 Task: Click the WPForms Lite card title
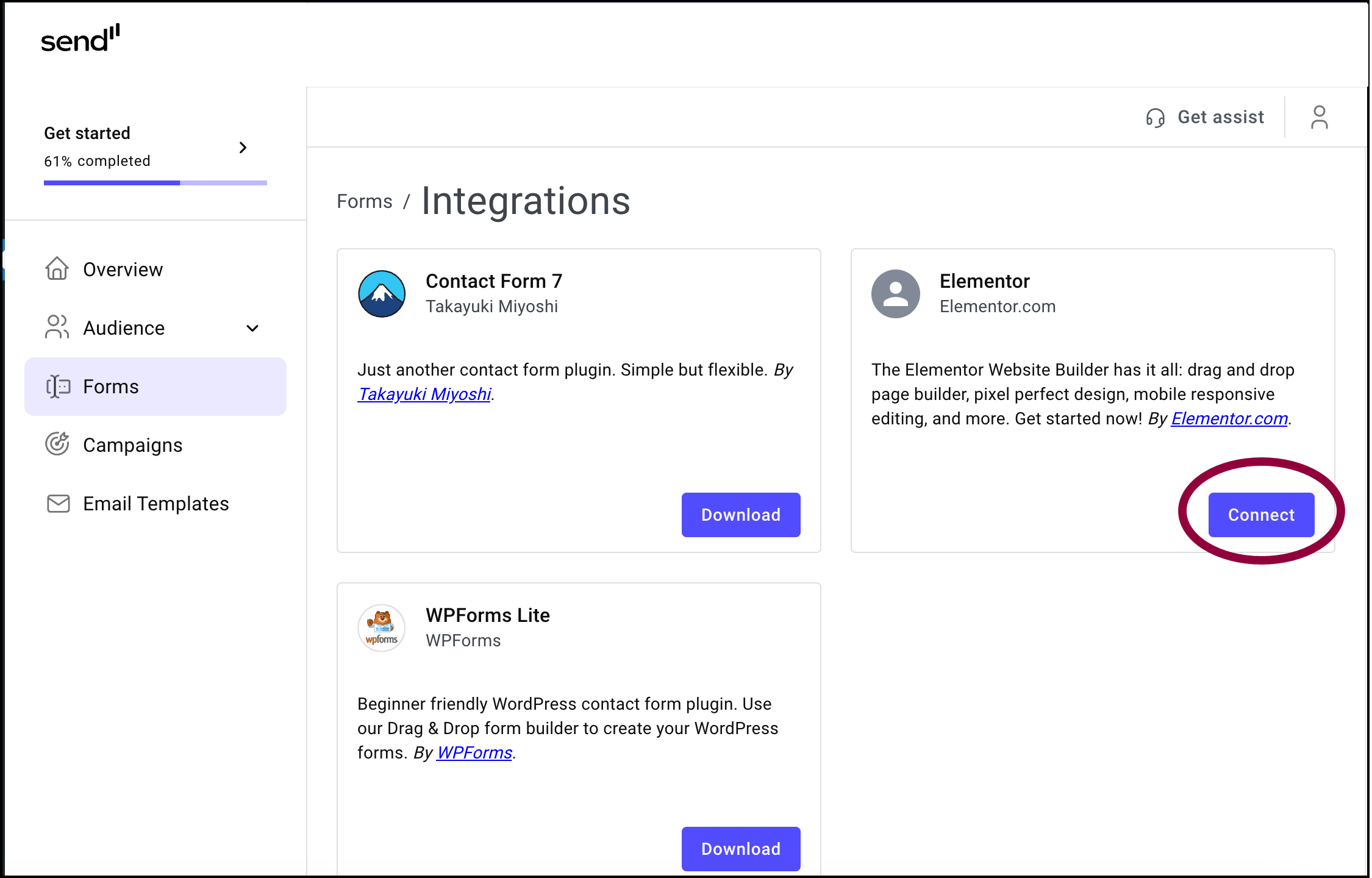click(x=488, y=615)
